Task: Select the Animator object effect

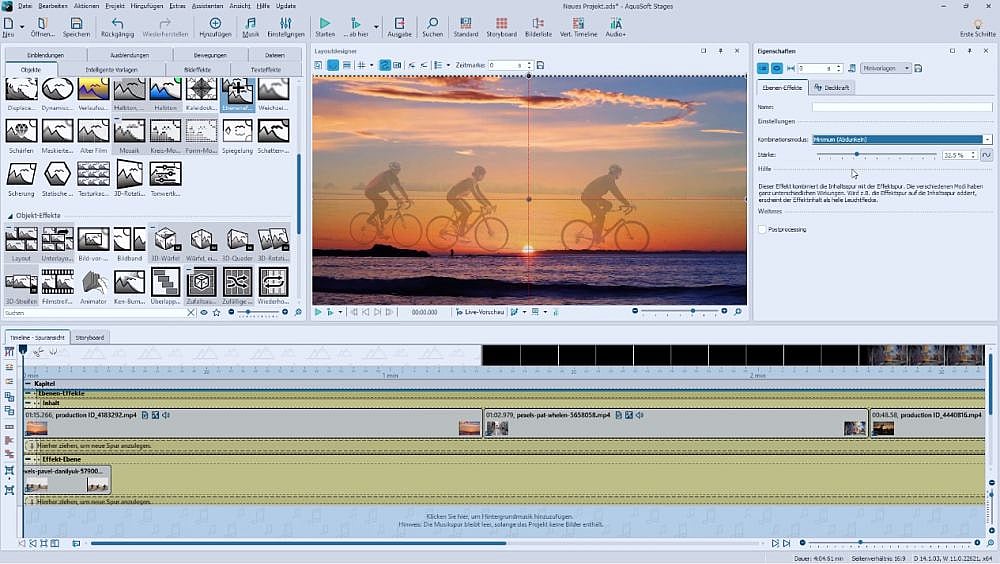Action: (94, 282)
